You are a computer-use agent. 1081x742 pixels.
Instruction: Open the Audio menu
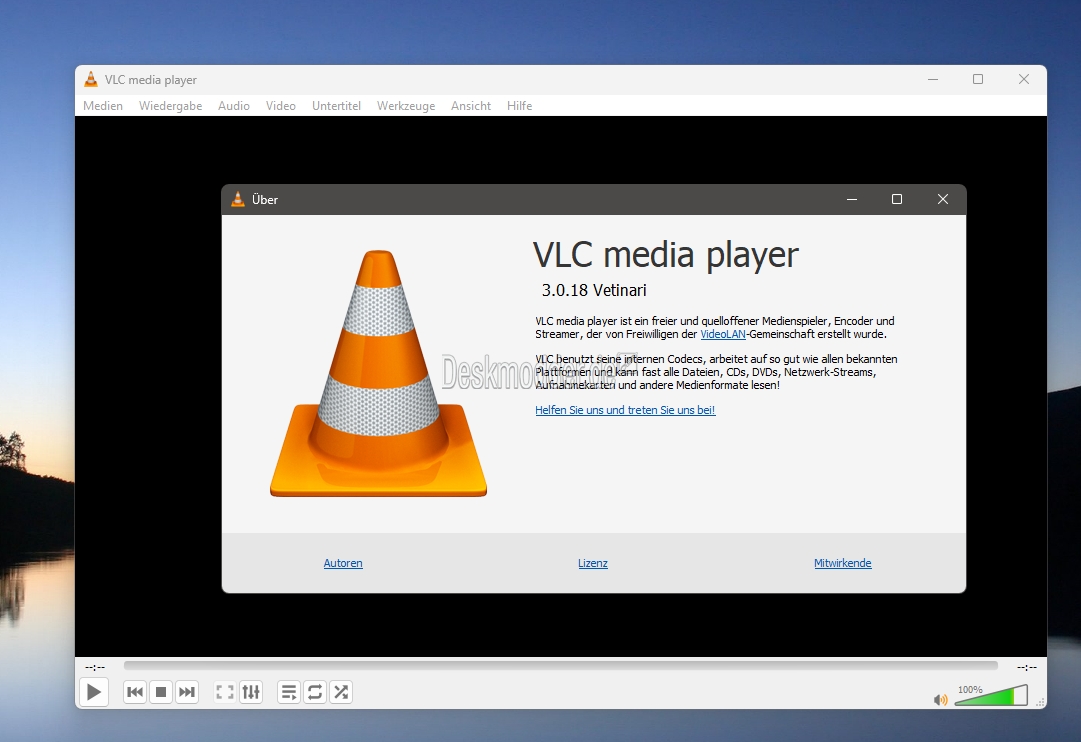pos(234,106)
